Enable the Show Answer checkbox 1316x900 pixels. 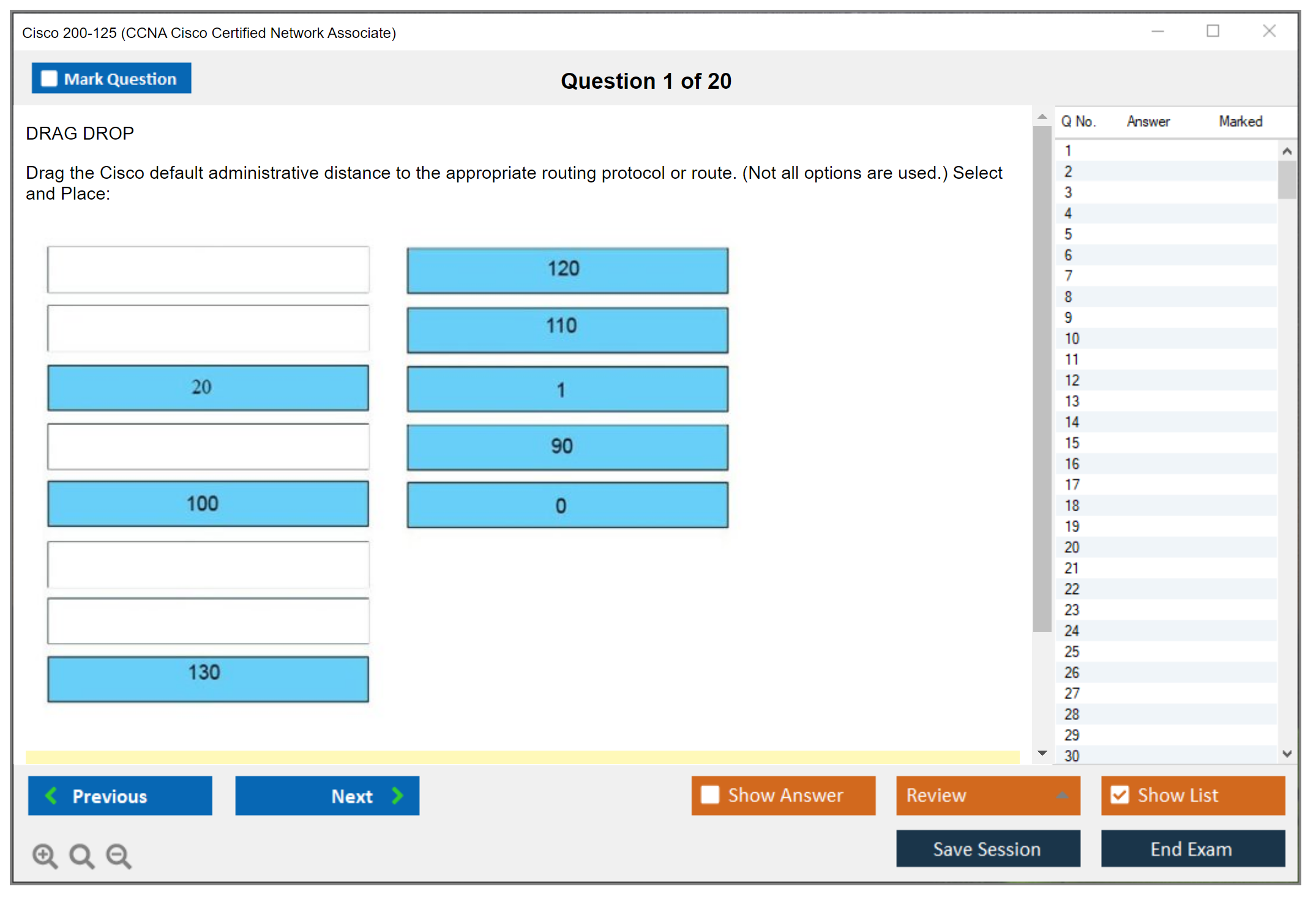[x=710, y=795]
